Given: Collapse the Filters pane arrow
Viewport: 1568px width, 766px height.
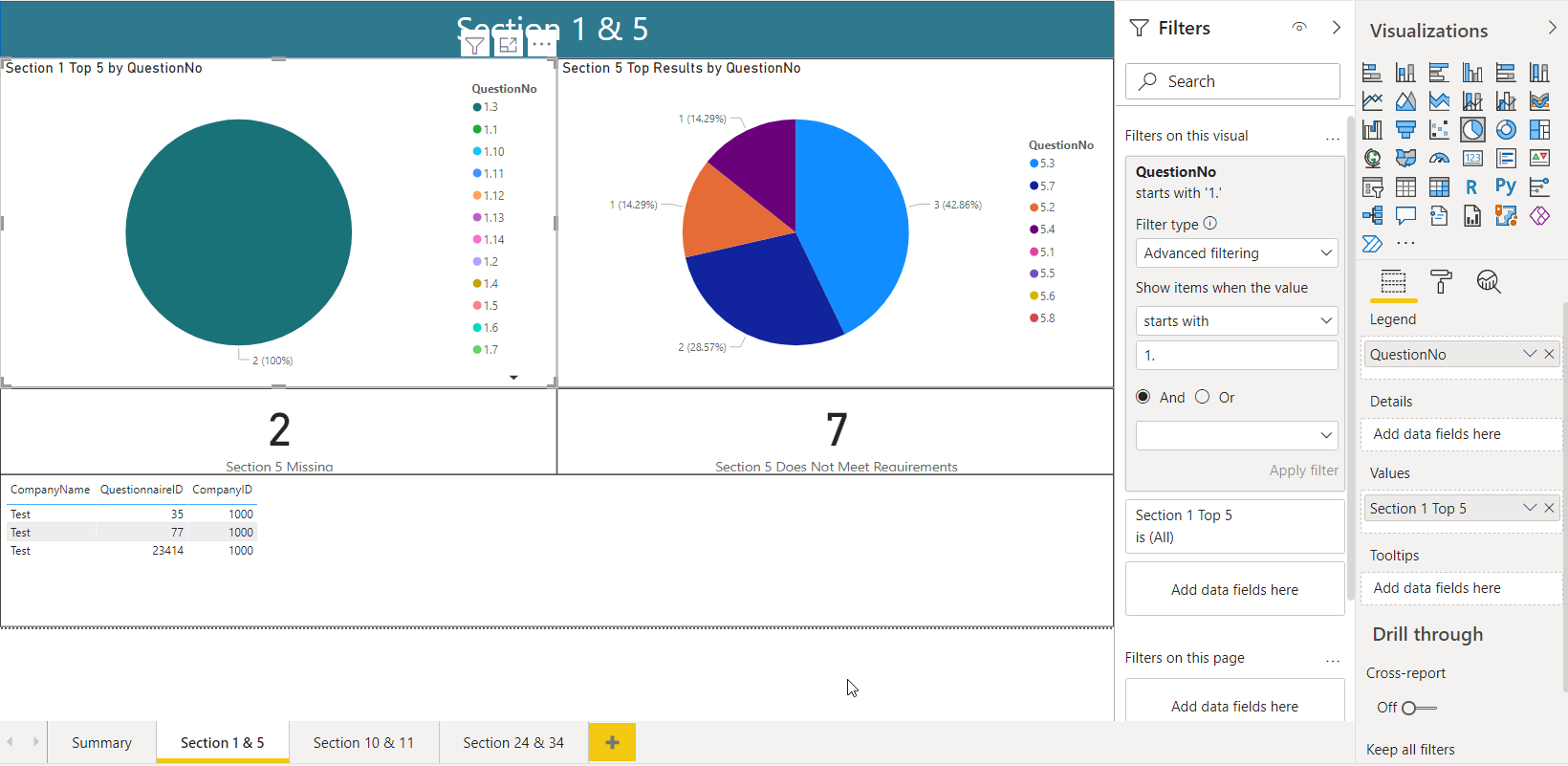Looking at the screenshot, I should [x=1337, y=28].
